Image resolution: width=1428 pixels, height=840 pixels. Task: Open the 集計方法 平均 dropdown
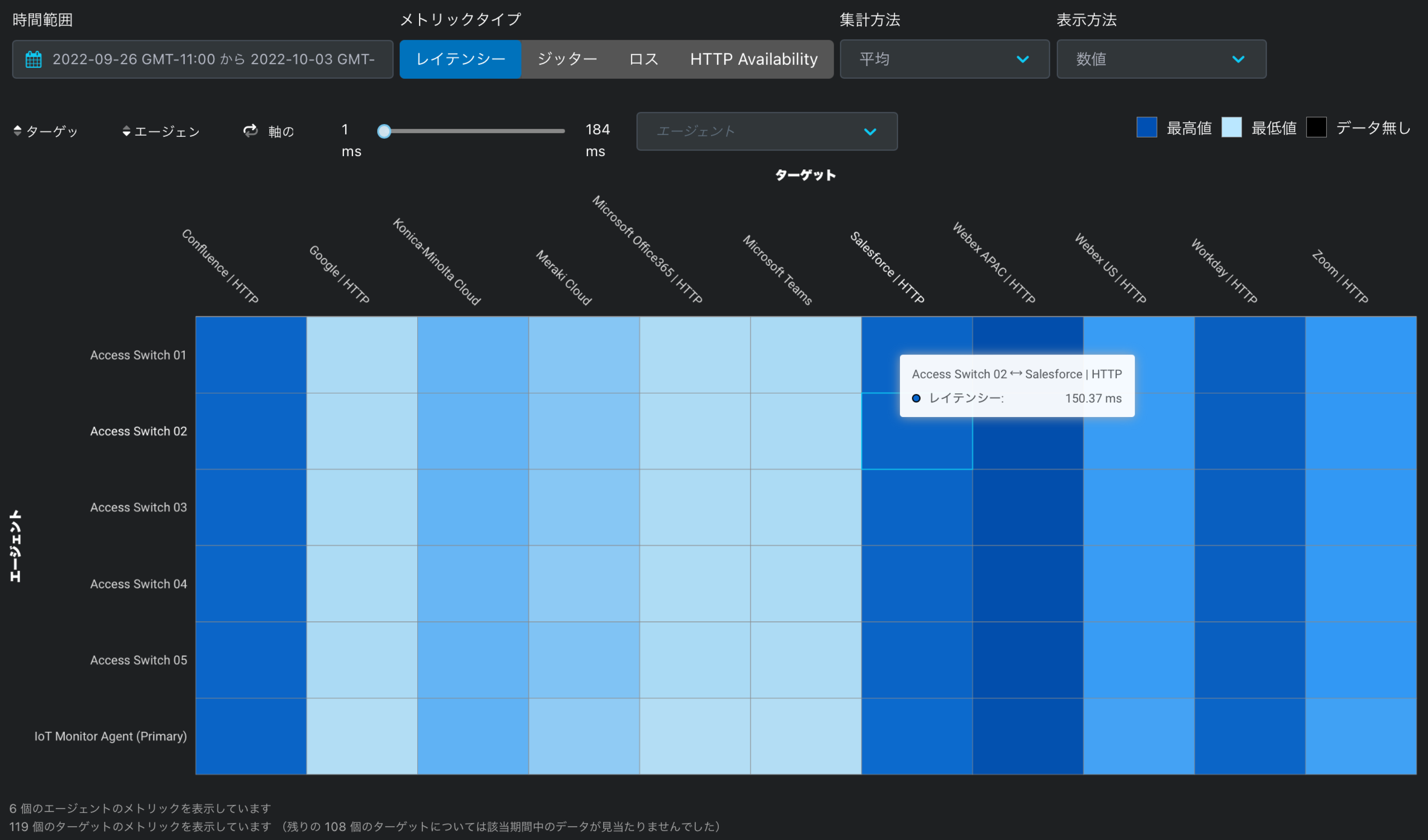coord(945,59)
